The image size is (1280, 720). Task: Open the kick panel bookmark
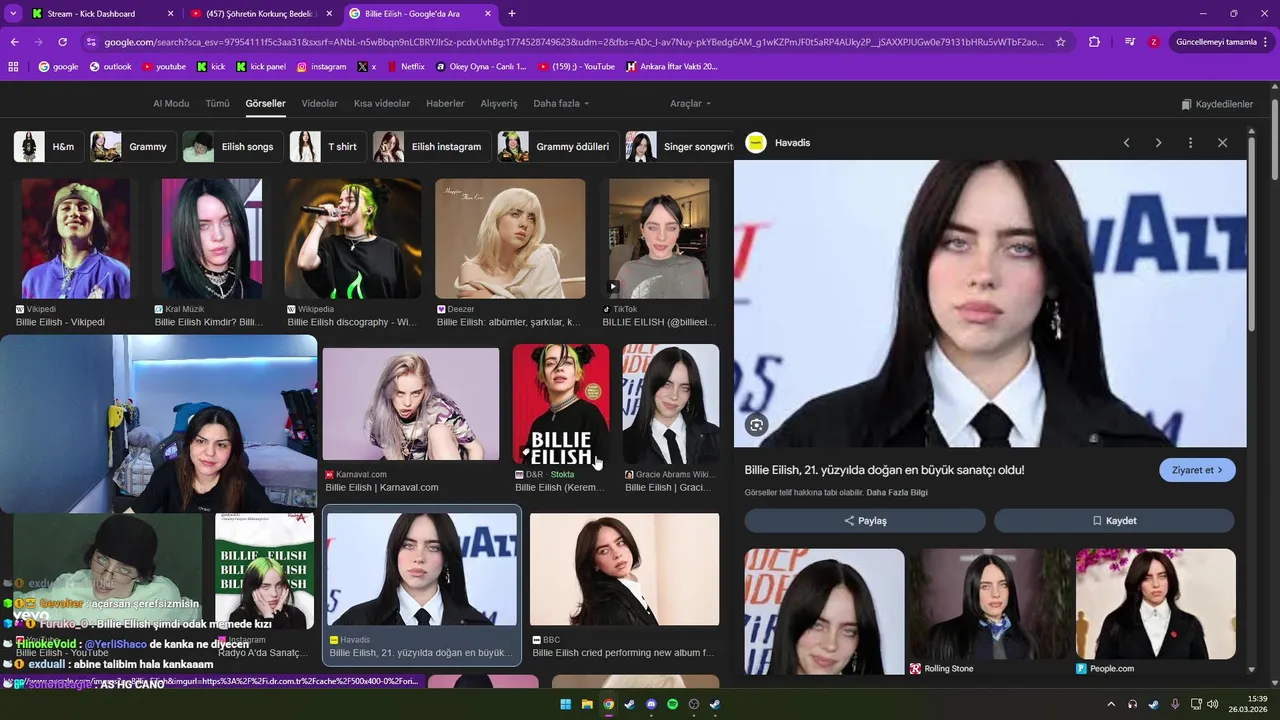coord(261,67)
